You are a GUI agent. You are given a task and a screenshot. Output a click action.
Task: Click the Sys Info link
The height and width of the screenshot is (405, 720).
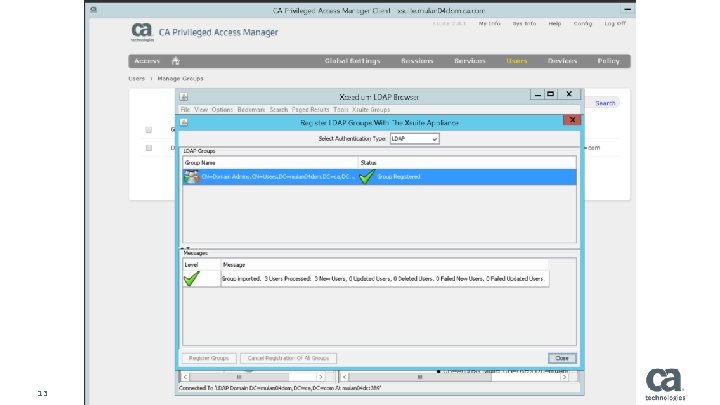(x=524, y=23)
